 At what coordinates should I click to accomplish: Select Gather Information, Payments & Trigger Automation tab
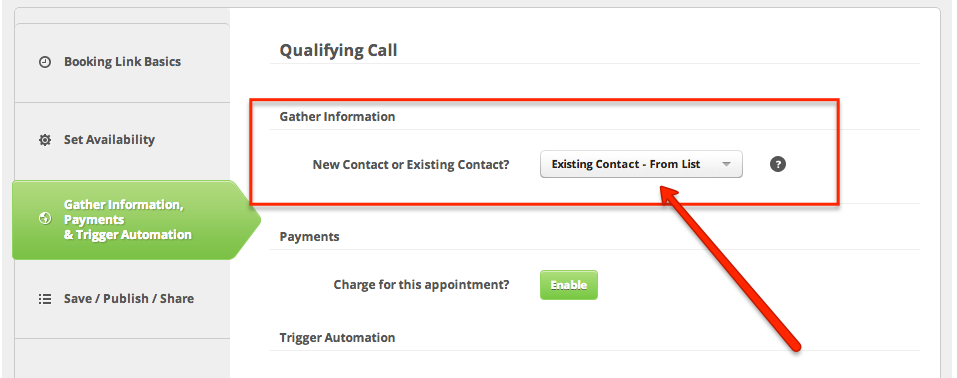(128, 220)
